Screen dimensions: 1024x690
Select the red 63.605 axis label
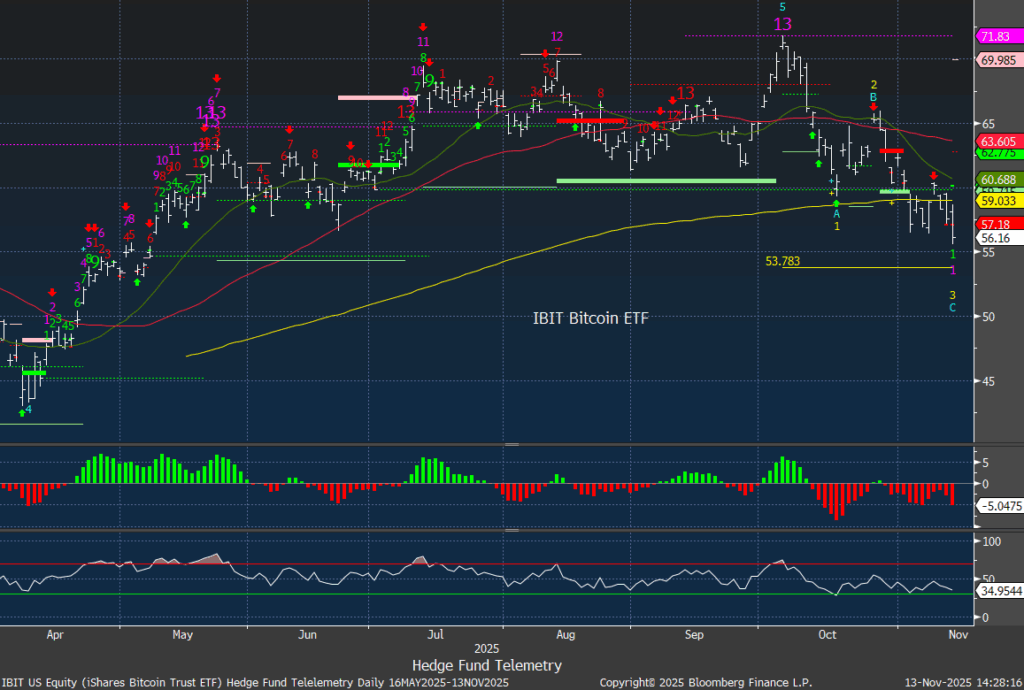pyautogui.click(x=995, y=142)
